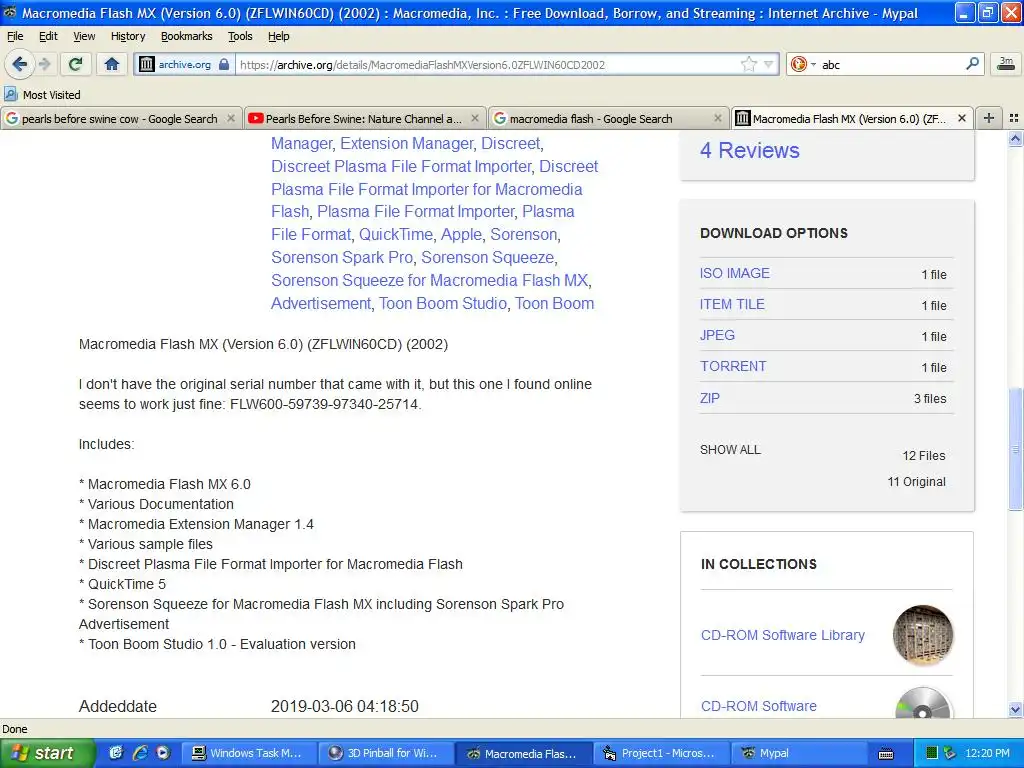
Task: Download the TORRENT file
Action: (733, 366)
